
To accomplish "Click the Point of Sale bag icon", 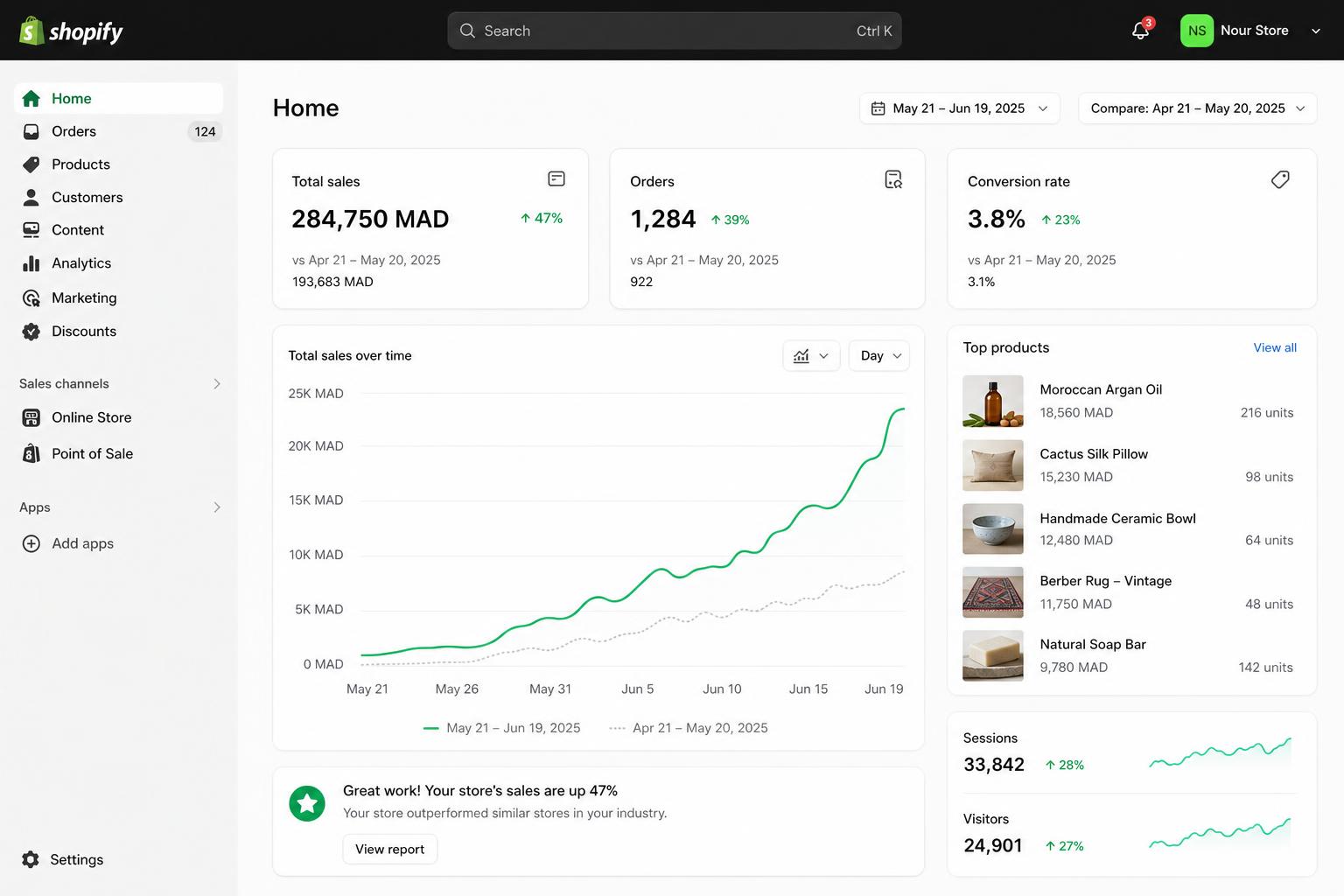I will 31,453.
